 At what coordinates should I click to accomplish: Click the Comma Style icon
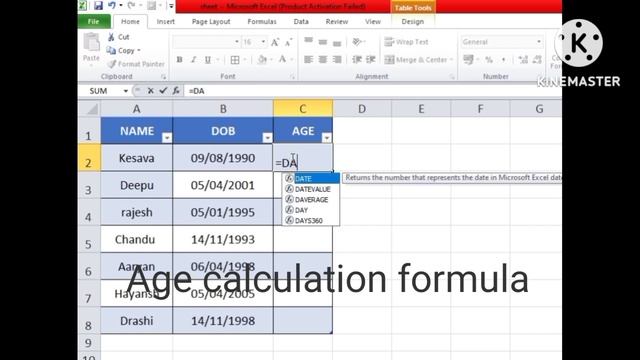[503, 60]
